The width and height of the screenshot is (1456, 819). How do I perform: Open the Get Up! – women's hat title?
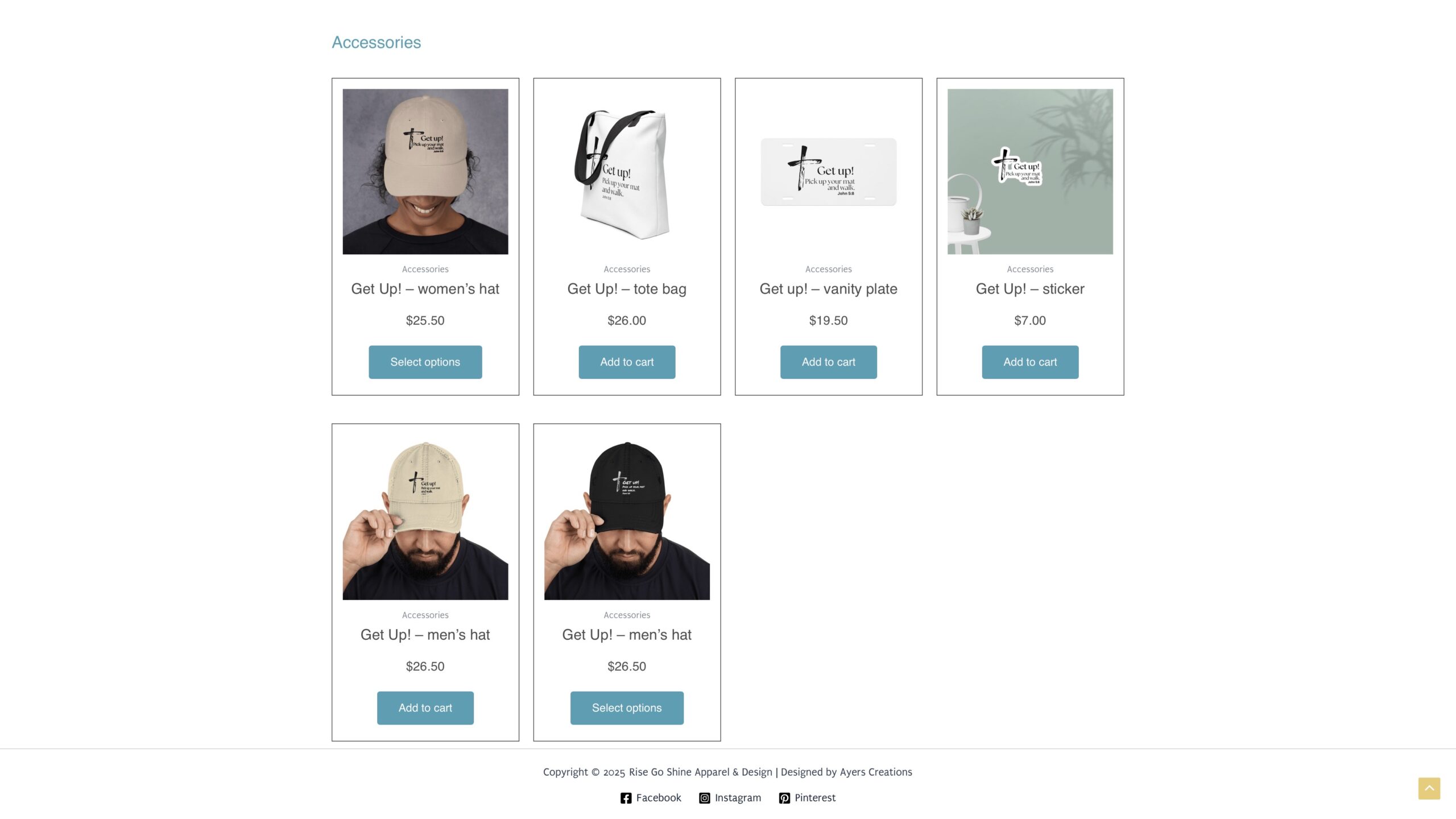point(425,289)
